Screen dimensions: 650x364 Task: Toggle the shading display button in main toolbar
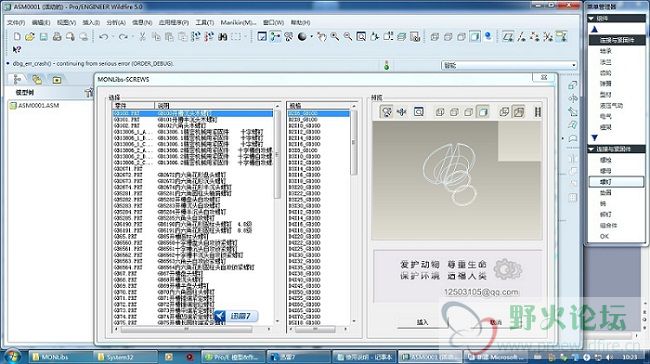[475, 37]
